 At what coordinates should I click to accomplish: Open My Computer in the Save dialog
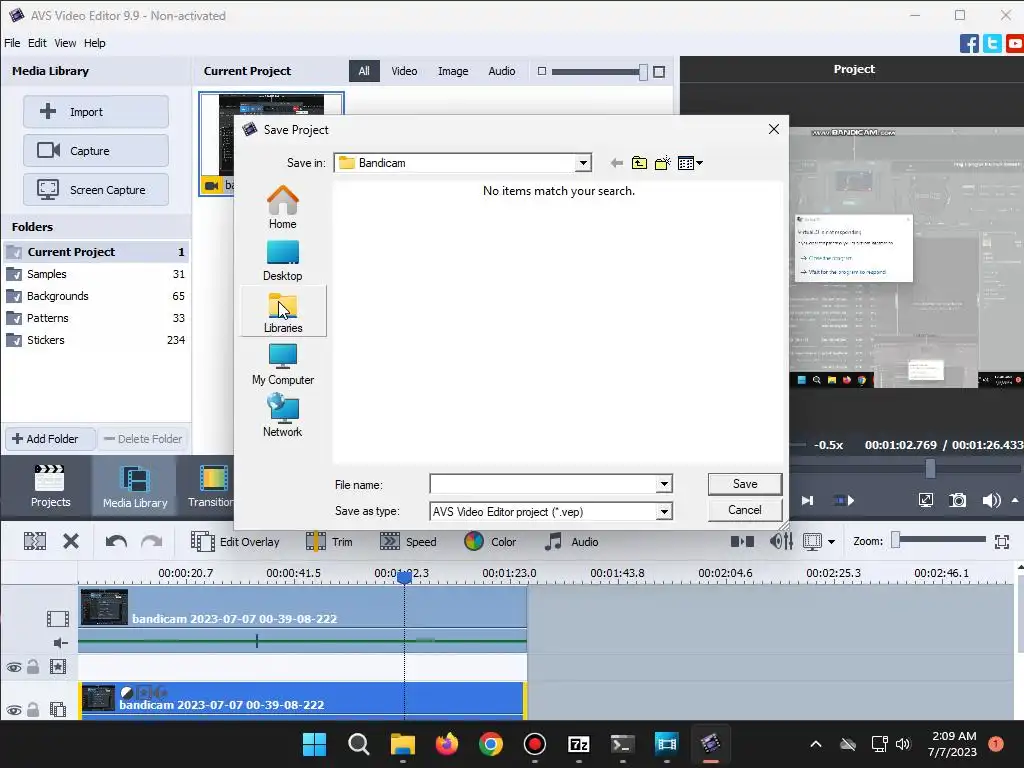coord(283,364)
